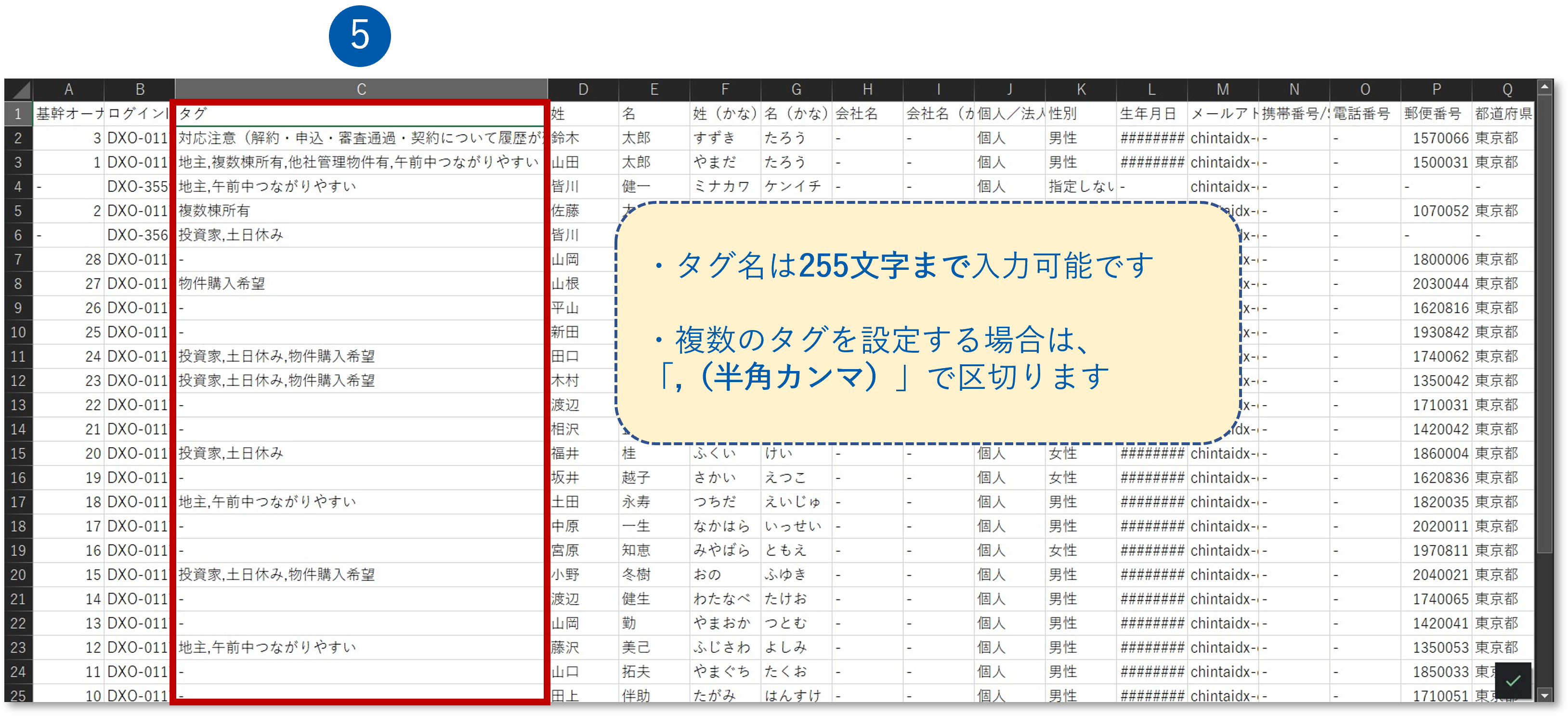Click the green checkmark icon at bottom right
Viewport: 1568px width, 716px height.
tap(1513, 681)
